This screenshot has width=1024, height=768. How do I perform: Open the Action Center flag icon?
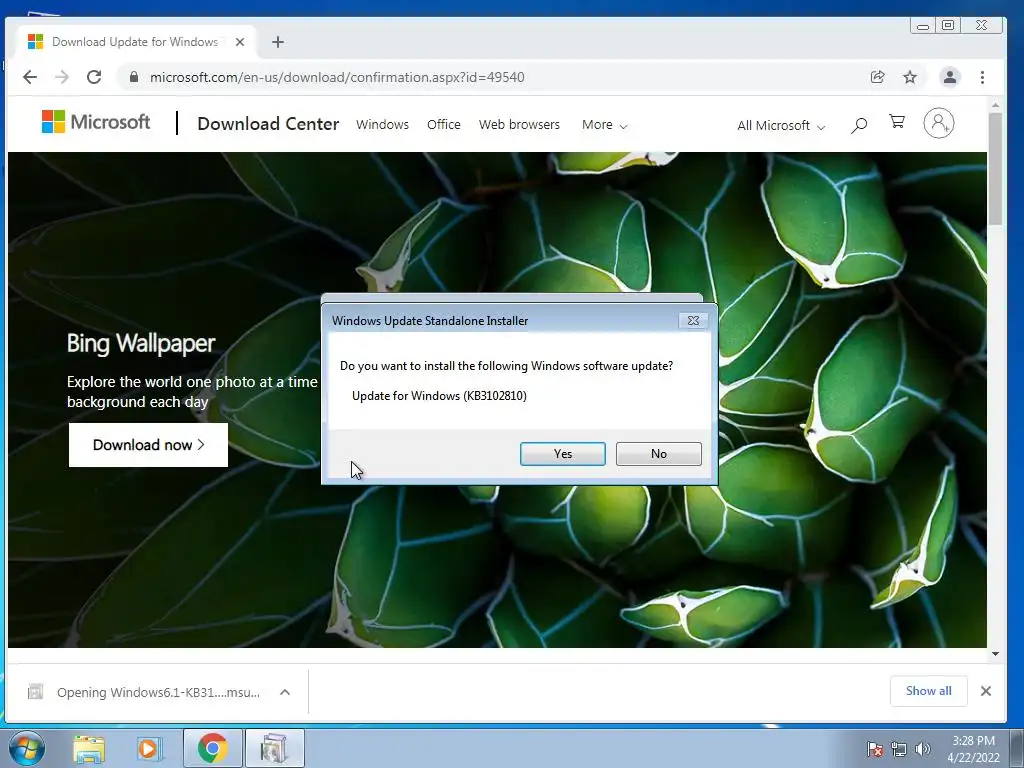click(874, 749)
